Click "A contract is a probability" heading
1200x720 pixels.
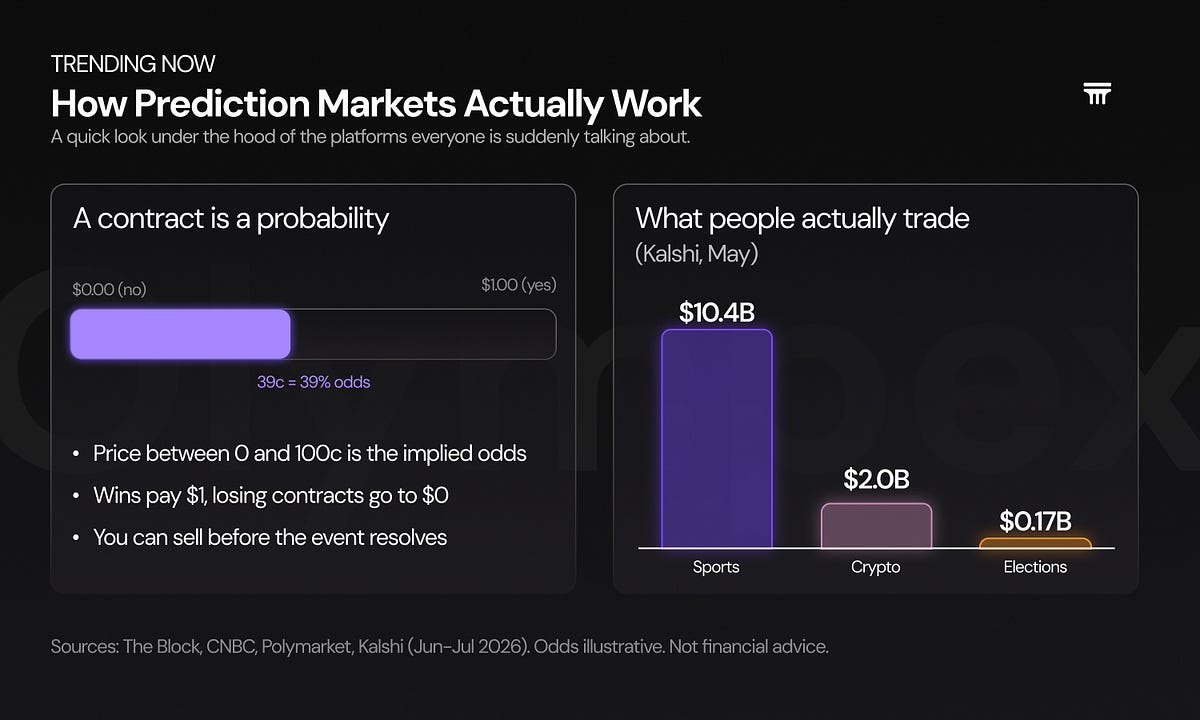coord(231,219)
